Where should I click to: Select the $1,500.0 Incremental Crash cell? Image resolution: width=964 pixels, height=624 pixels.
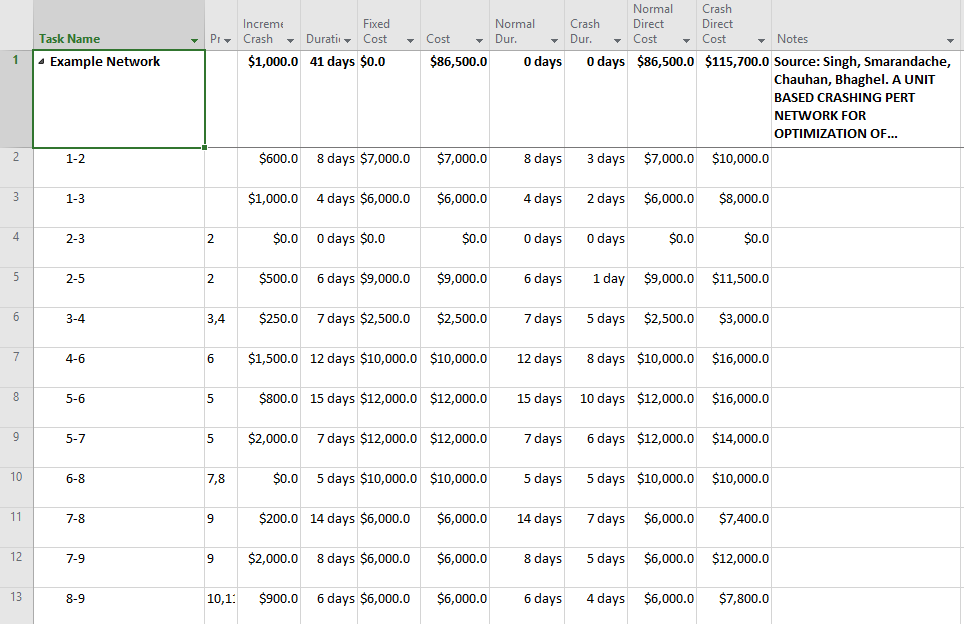[269, 368]
